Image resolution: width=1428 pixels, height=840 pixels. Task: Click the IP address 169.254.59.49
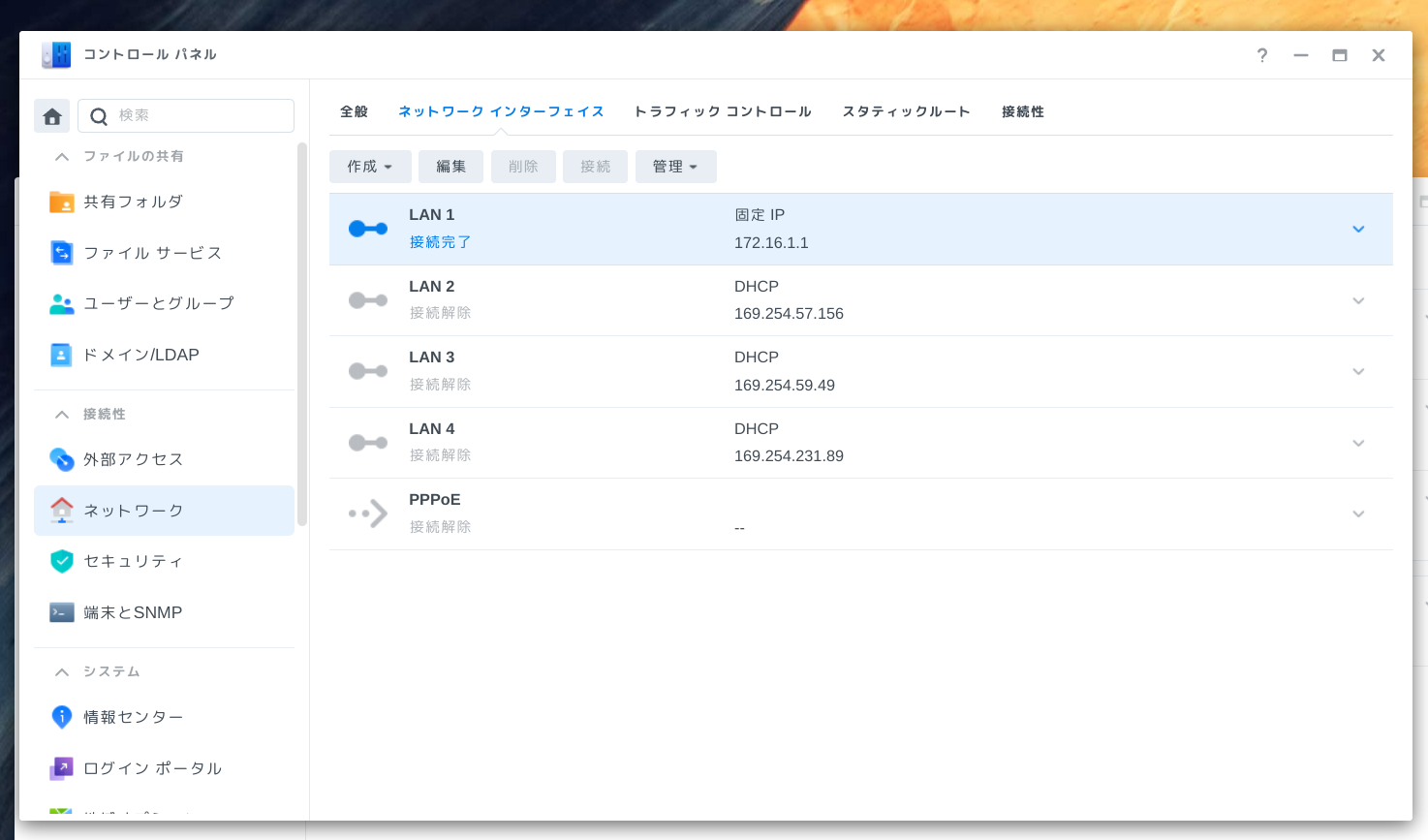(x=785, y=386)
